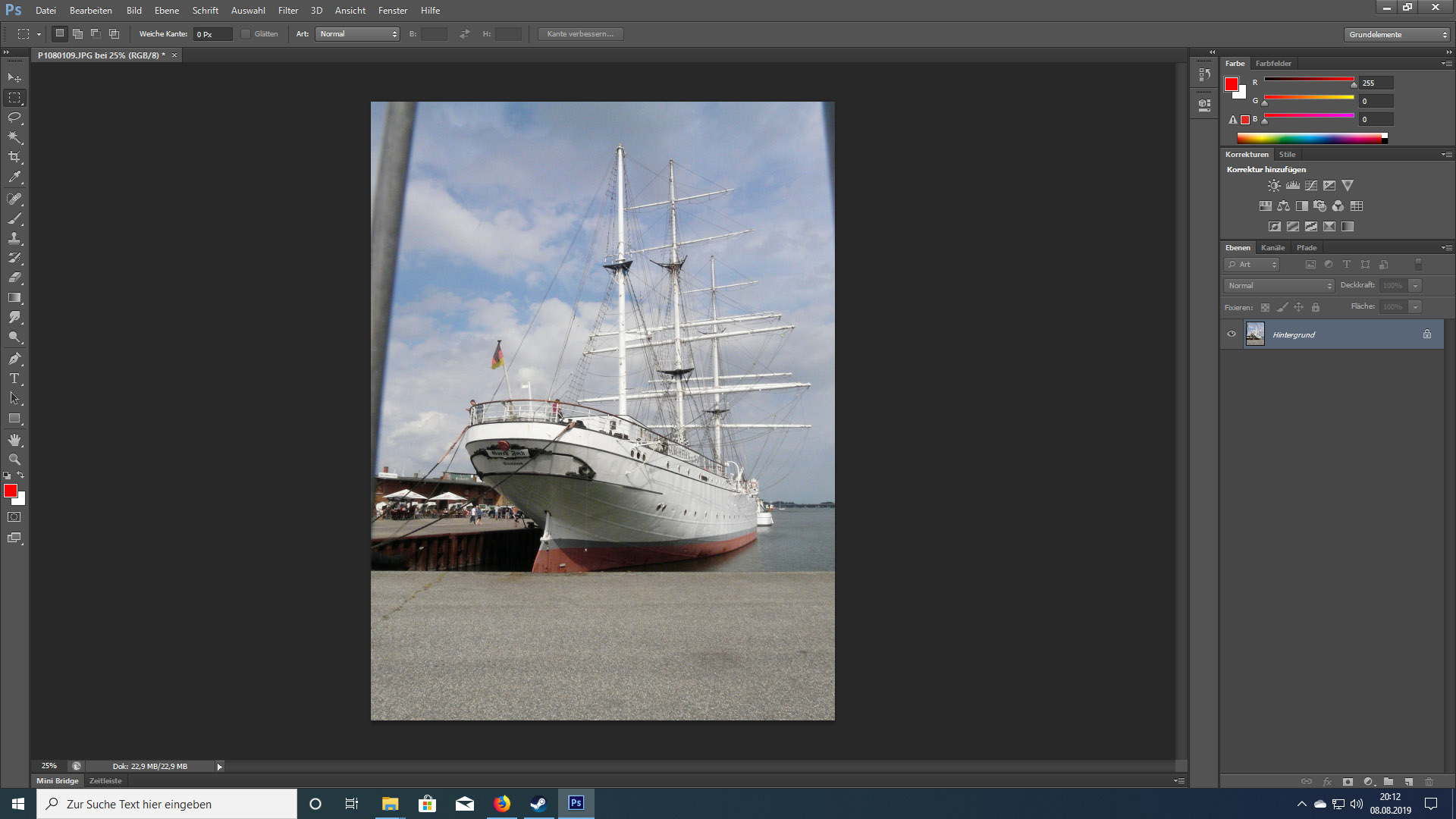Select the Horizontal Type tool
This screenshot has width=1456, height=819.
coord(14,378)
